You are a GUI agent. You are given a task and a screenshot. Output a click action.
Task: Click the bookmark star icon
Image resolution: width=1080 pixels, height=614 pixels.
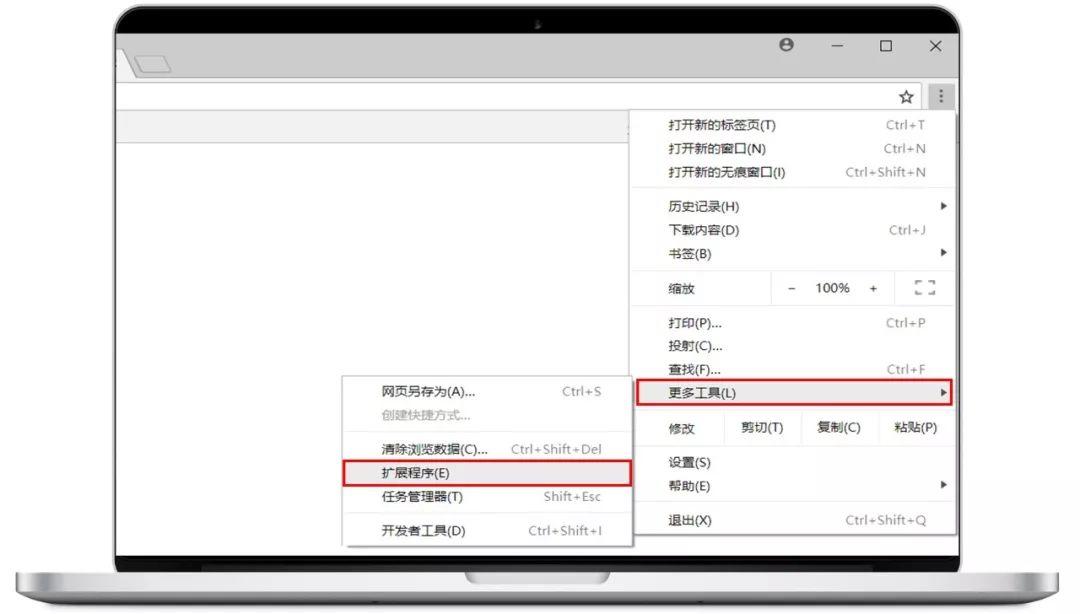pos(906,97)
